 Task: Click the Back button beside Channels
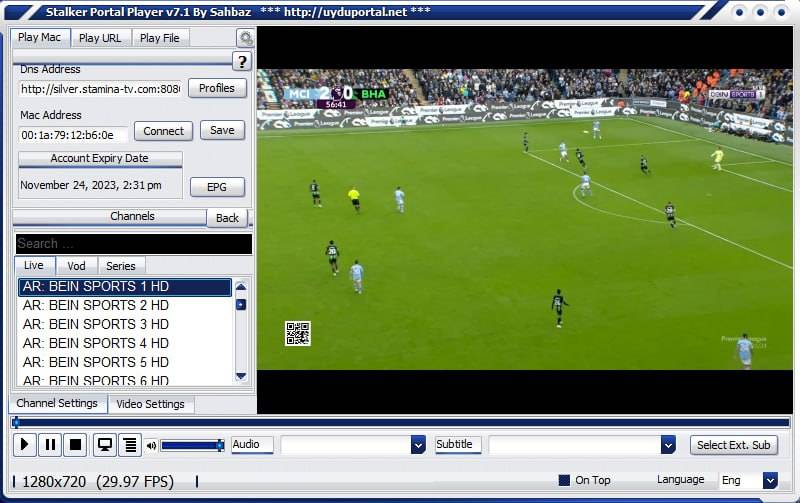pos(227,218)
